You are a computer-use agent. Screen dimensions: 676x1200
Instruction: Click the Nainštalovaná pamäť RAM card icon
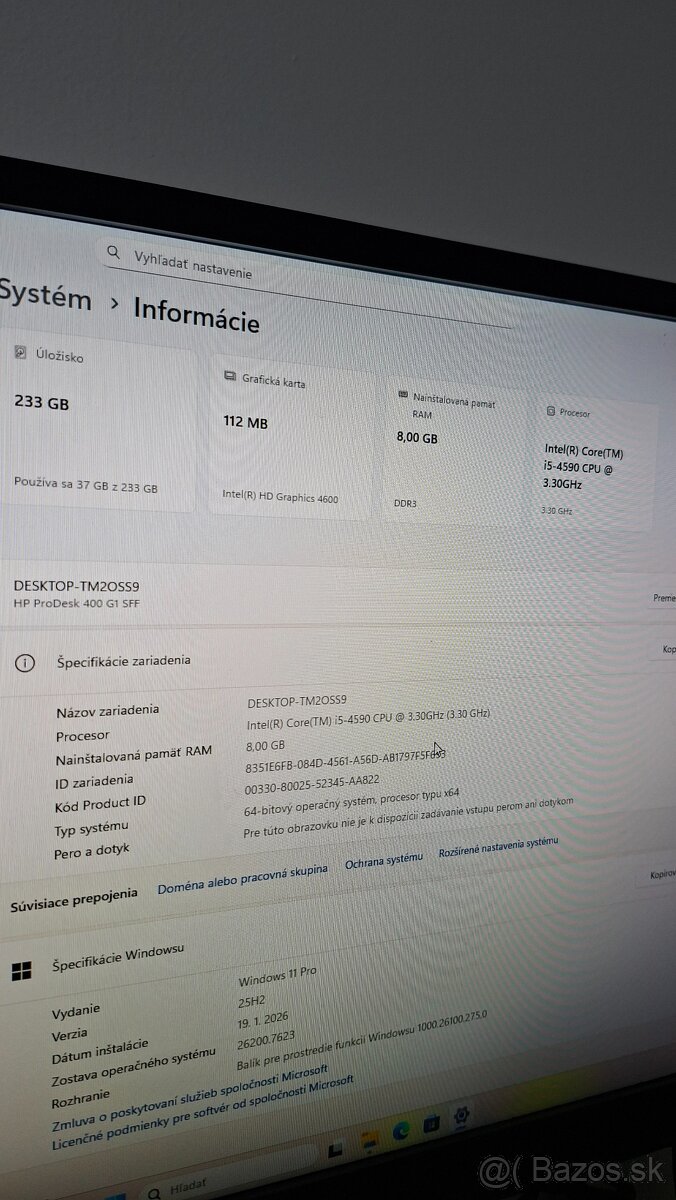[403, 395]
